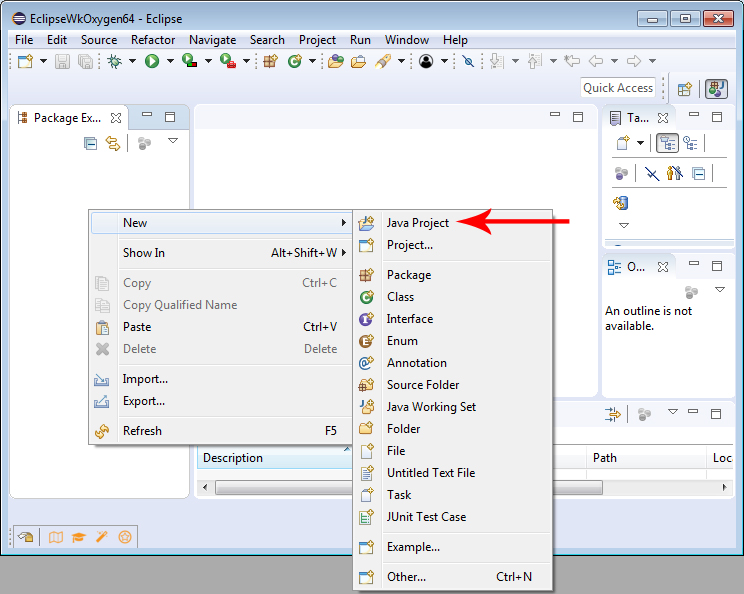
Task: Click Paste in context menu
Action: (221, 327)
